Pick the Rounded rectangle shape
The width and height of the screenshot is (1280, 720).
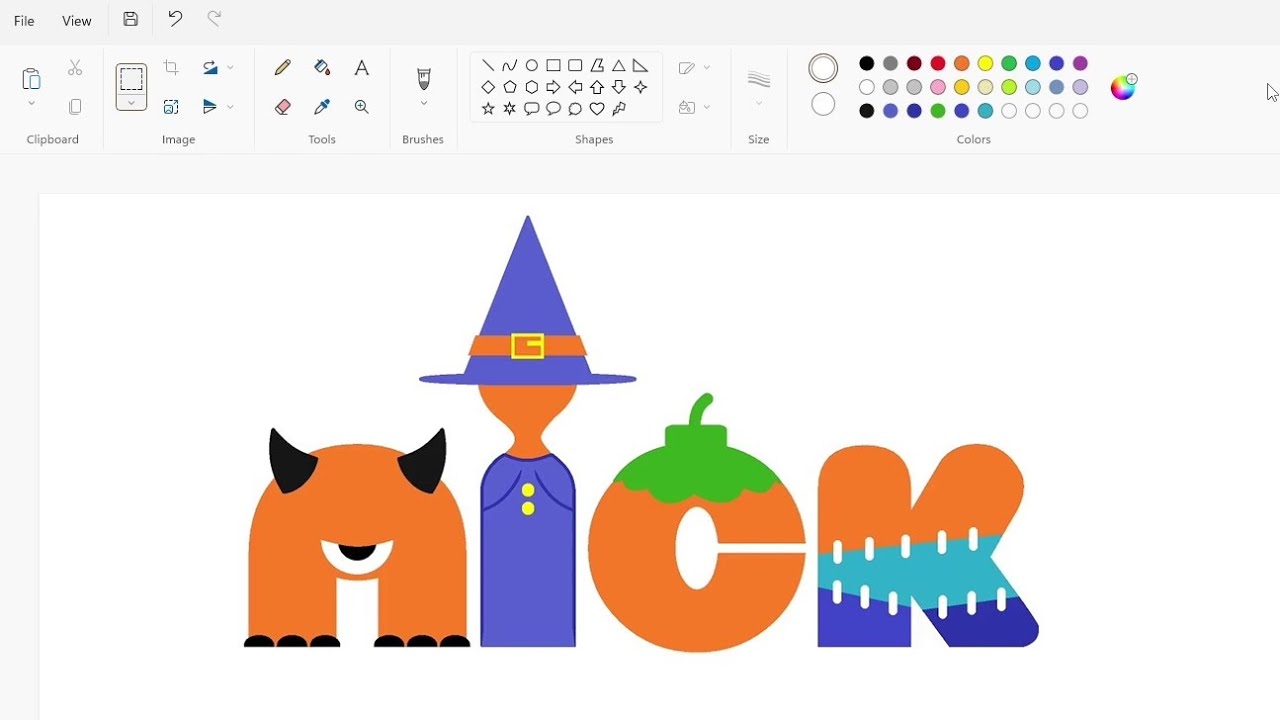pyautogui.click(x=575, y=66)
